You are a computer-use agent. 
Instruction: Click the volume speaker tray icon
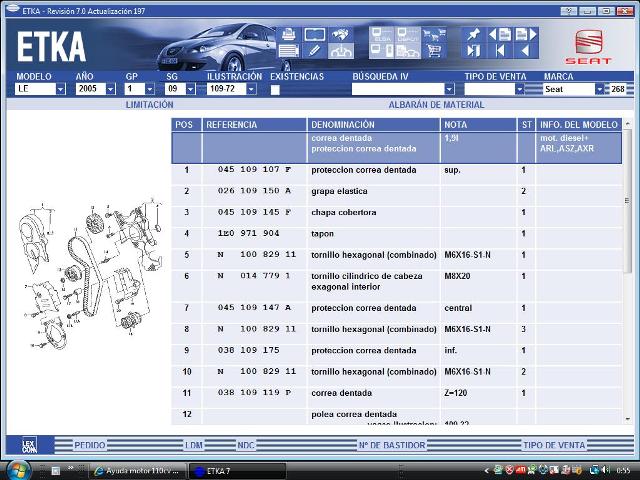click(x=605, y=470)
